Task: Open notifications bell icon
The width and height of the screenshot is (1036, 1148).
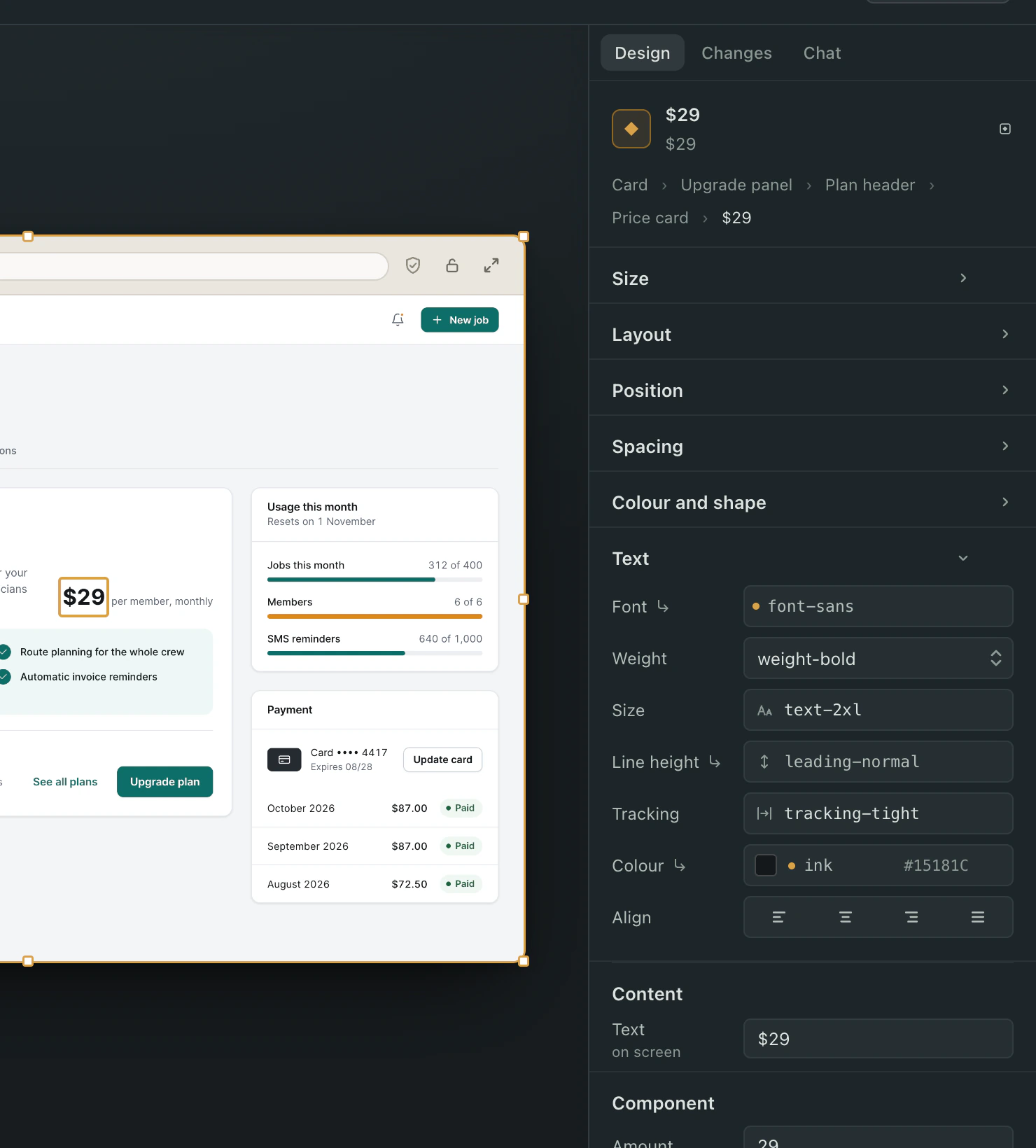Action: click(x=398, y=320)
